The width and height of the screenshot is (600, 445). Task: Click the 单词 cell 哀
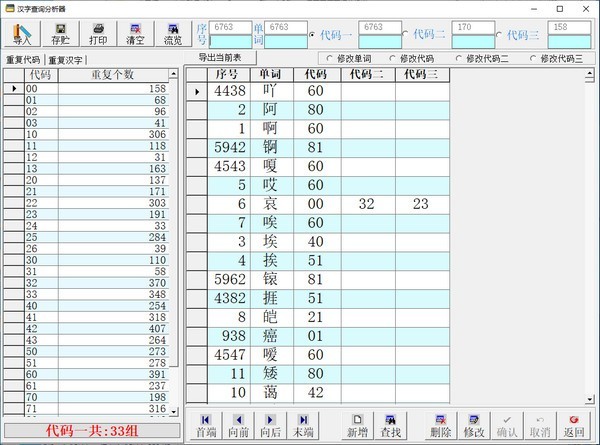pos(272,204)
